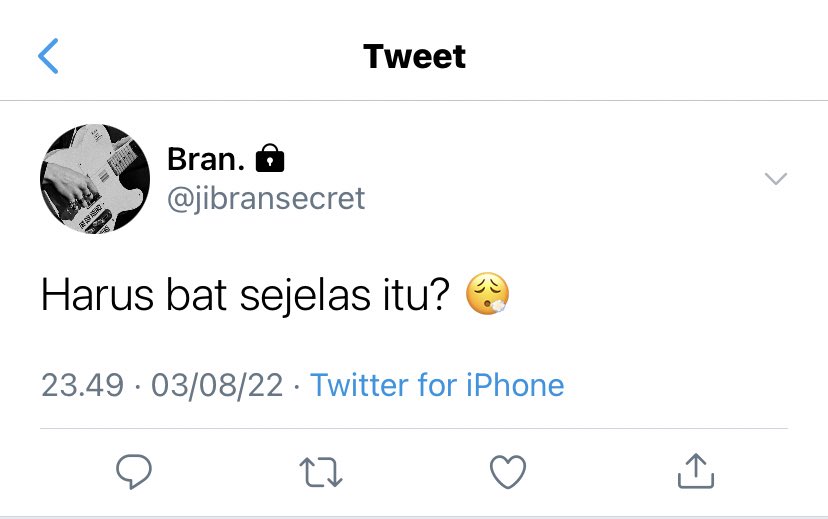The width and height of the screenshot is (828, 519).
Task: Click the word itu? in the tweet
Action: pos(416,295)
